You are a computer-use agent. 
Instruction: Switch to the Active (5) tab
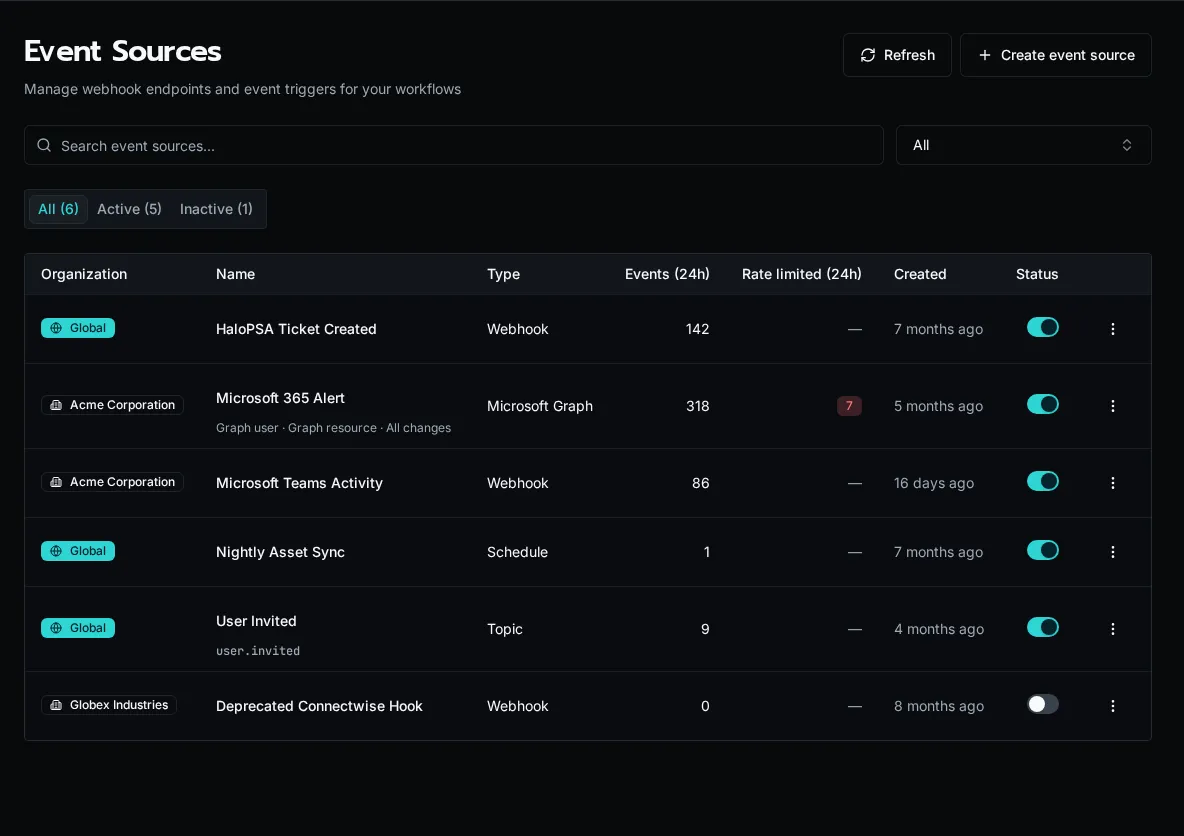click(129, 208)
